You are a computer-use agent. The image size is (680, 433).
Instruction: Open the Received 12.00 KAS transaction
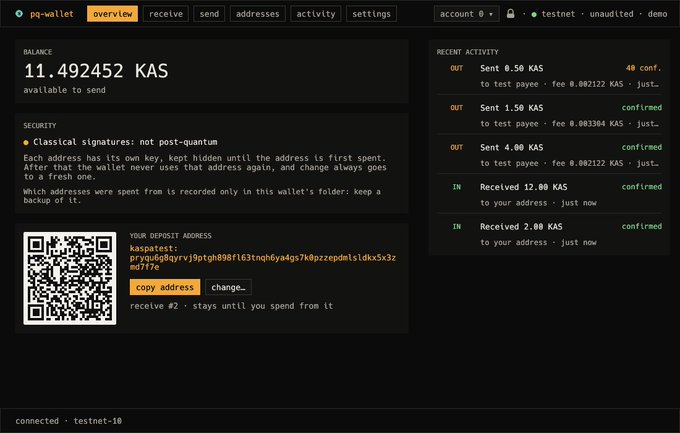point(549,194)
